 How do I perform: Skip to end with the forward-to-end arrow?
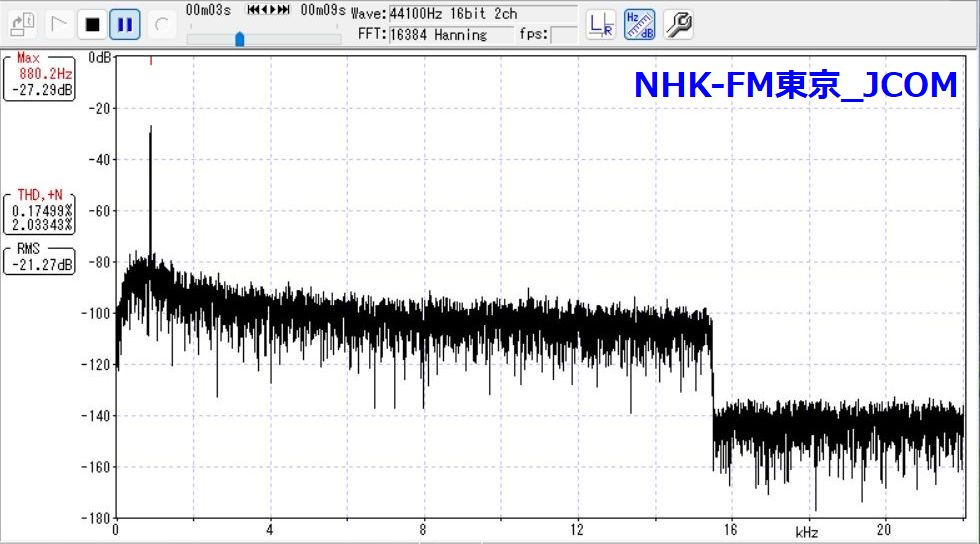pyautogui.click(x=285, y=10)
